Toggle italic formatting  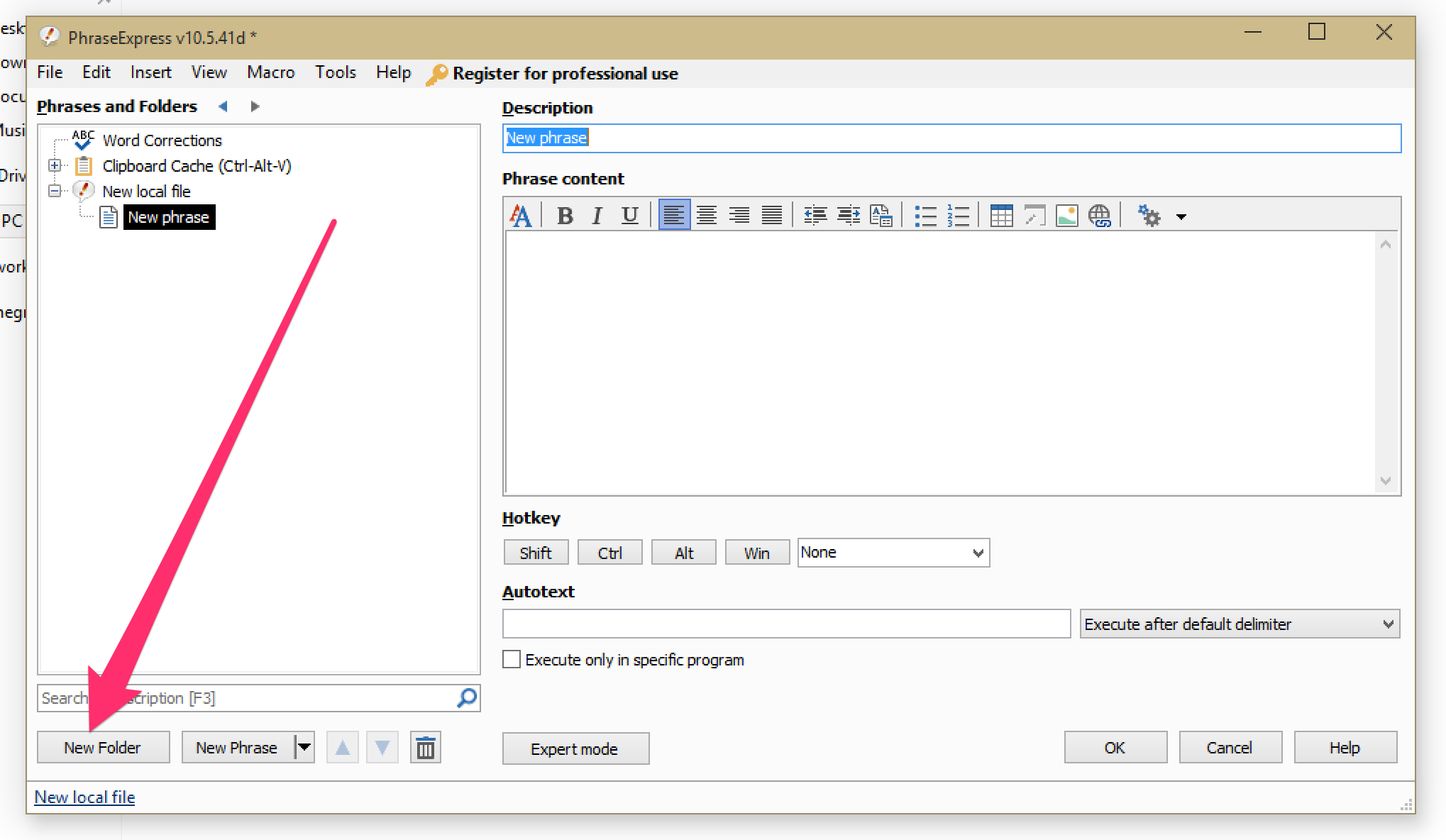pos(597,216)
